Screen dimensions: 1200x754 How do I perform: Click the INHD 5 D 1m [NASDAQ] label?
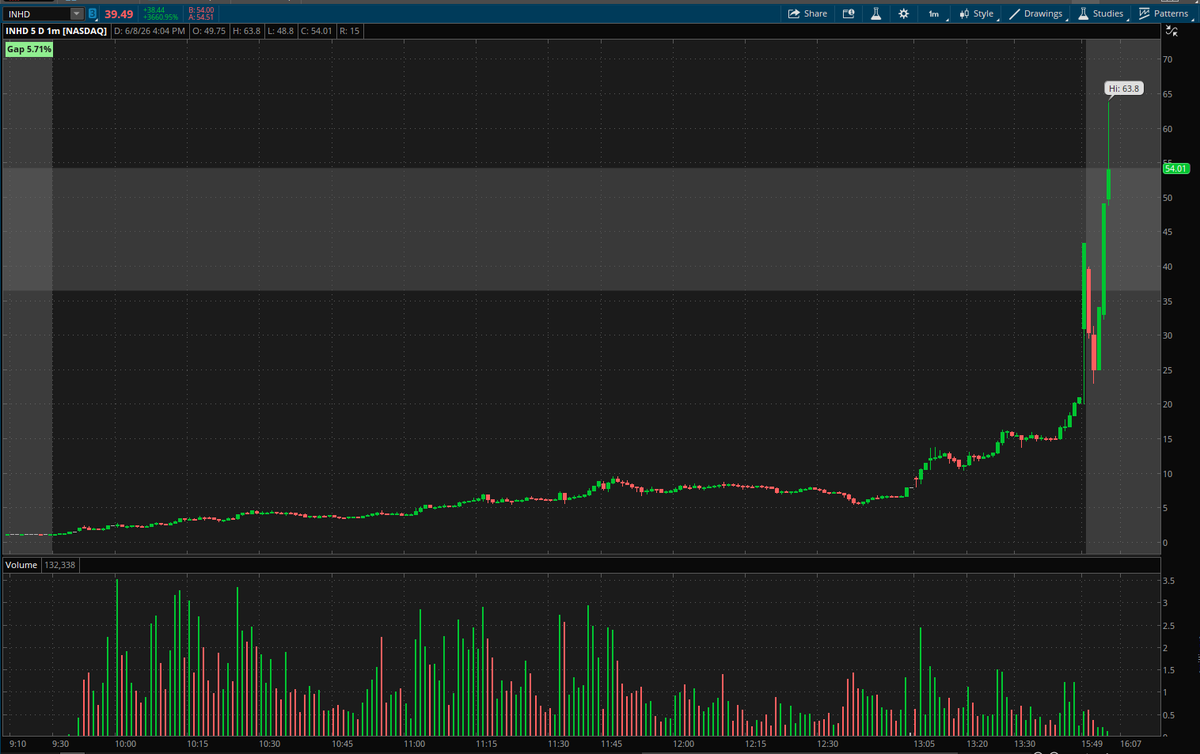[x=56, y=31]
